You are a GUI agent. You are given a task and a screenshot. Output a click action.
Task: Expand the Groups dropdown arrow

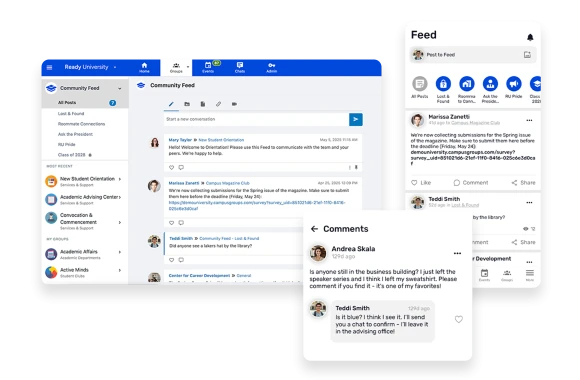(188, 67)
